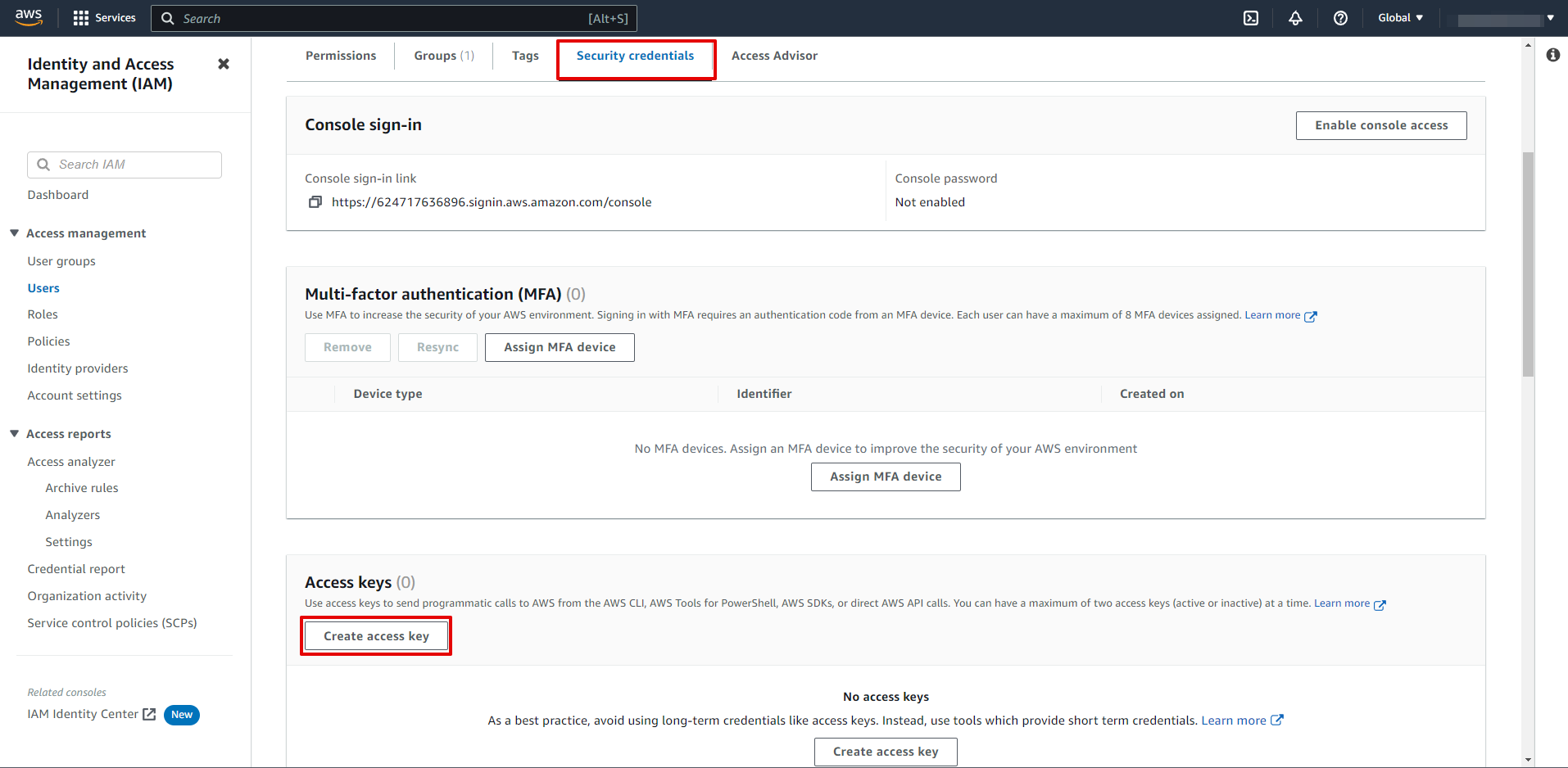The height and width of the screenshot is (768, 1568).
Task: Click Assign MFA device in the empty table
Action: [x=886, y=477]
